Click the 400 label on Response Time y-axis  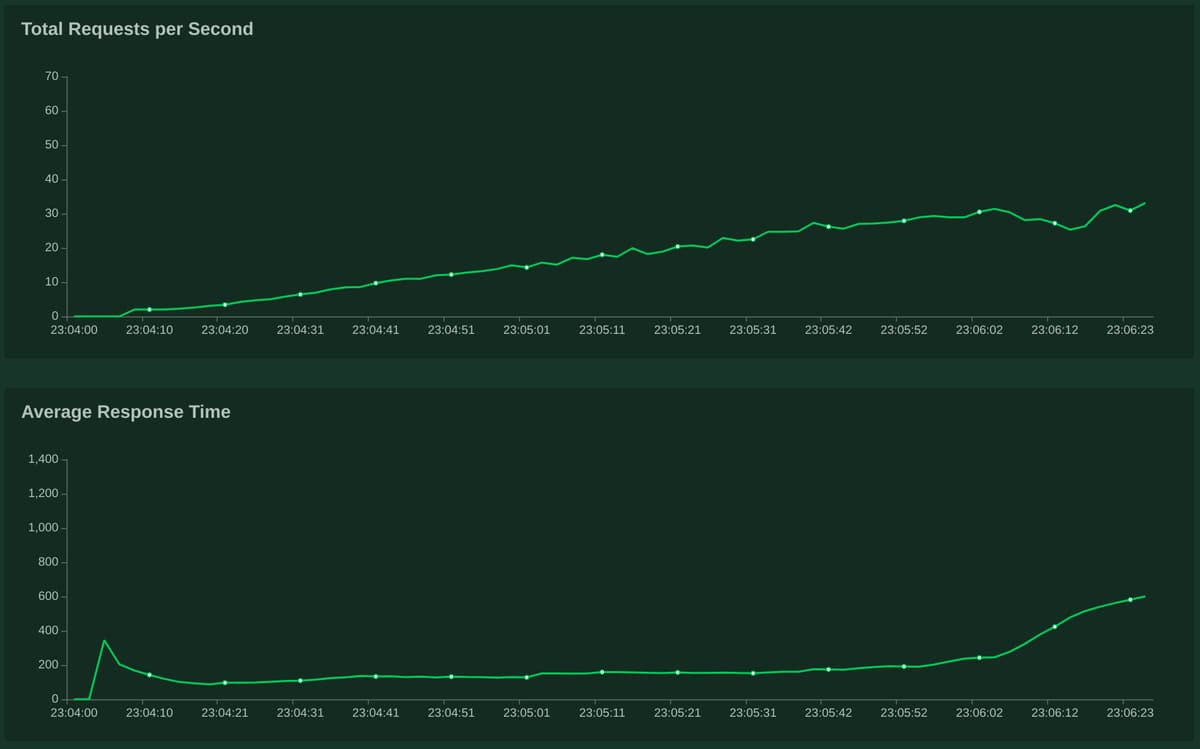[48, 631]
